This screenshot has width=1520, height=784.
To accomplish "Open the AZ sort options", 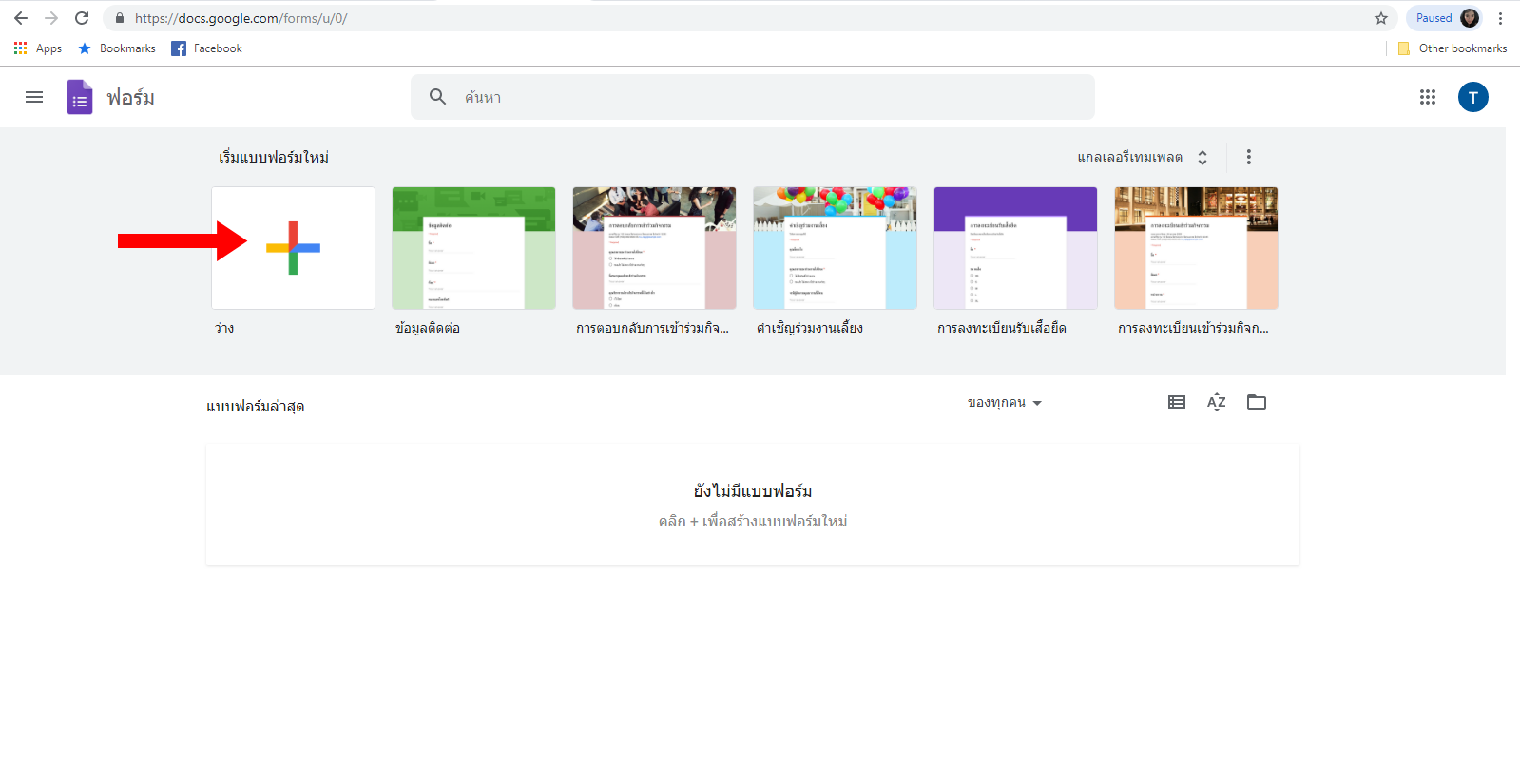I will [1217, 402].
